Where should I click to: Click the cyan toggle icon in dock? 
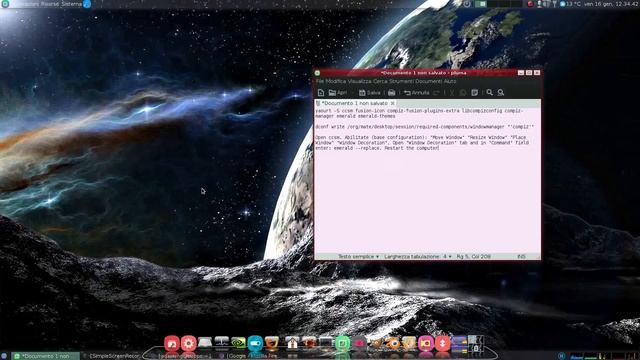point(255,343)
